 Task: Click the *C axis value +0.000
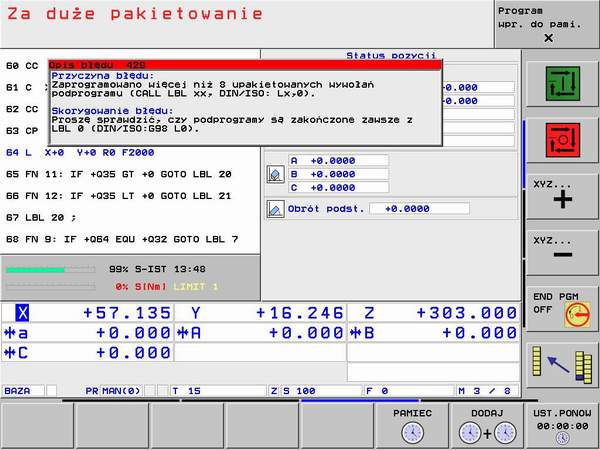click(x=133, y=352)
